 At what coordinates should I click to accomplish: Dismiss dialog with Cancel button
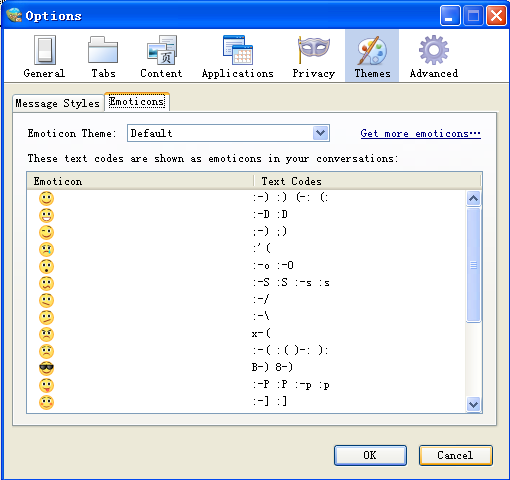click(455, 455)
